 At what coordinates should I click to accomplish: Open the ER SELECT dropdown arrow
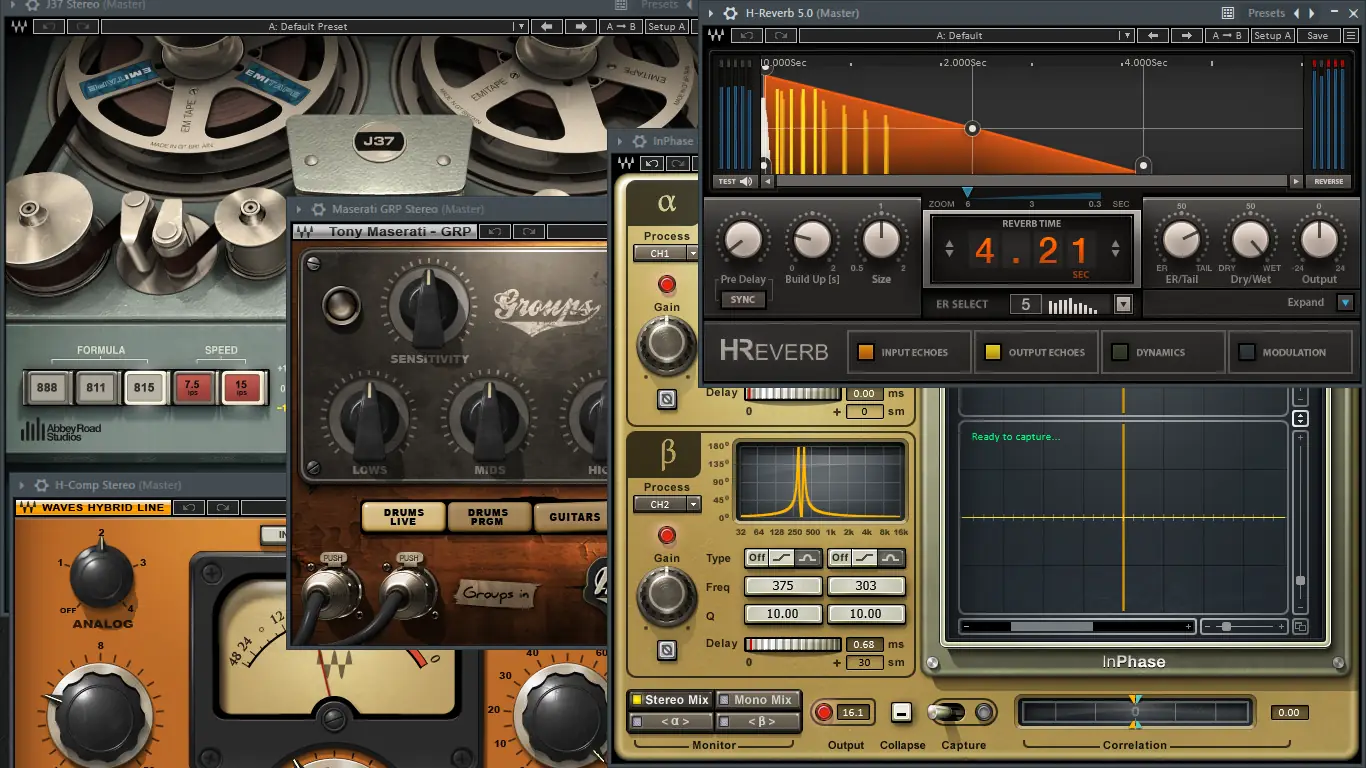point(1123,304)
